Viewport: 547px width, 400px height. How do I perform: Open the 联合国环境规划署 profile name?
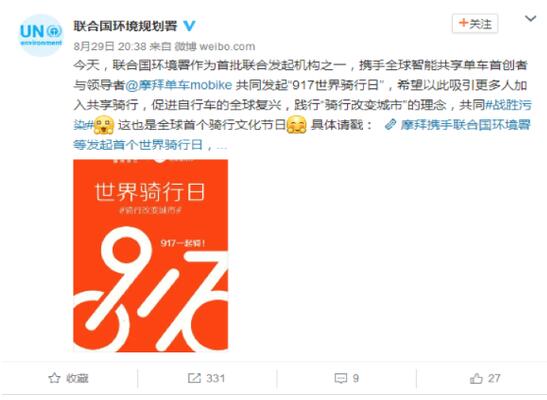click(126, 25)
